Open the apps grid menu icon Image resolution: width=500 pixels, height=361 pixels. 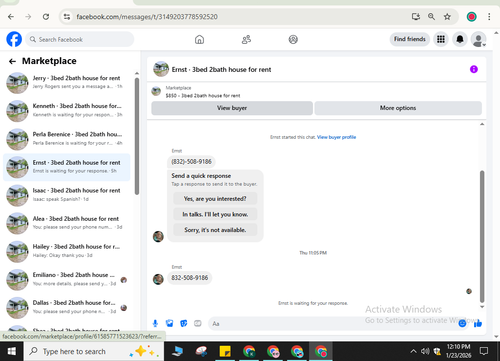pos(441,39)
